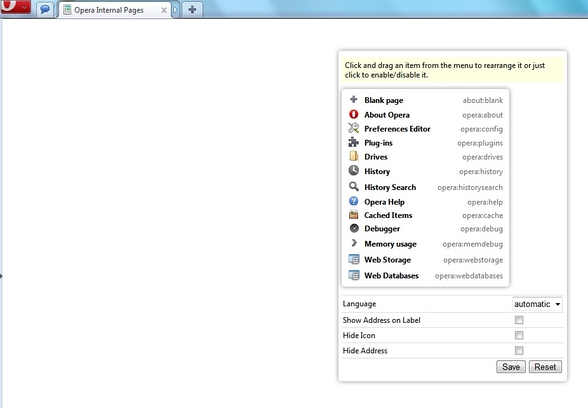Image resolution: width=588 pixels, height=408 pixels.
Task: Toggle the Blank page menu entry
Action: (425, 100)
